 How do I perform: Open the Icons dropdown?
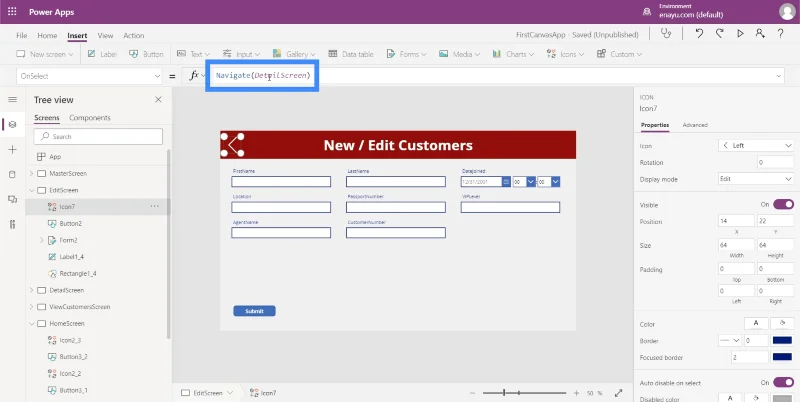(x=565, y=54)
